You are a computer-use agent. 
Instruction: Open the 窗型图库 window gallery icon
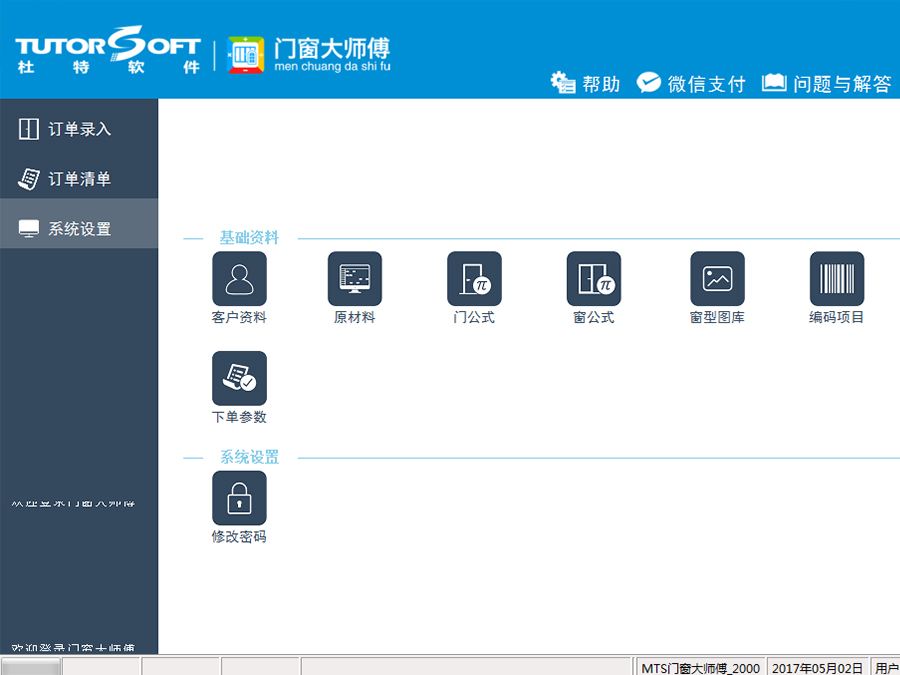tap(717, 278)
